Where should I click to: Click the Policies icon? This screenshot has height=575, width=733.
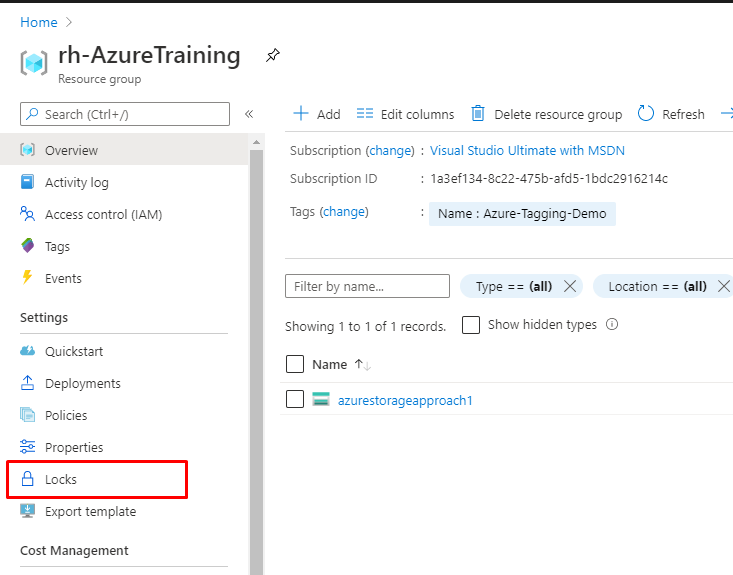point(28,415)
